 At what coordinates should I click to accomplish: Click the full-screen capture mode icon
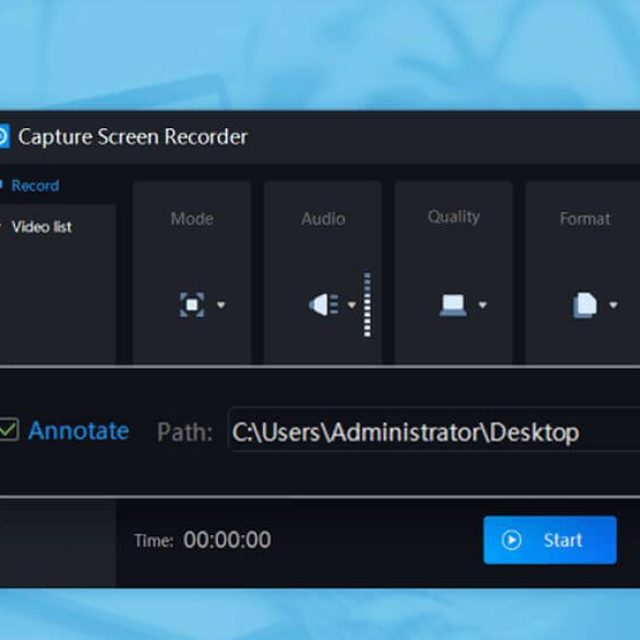[x=192, y=305]
